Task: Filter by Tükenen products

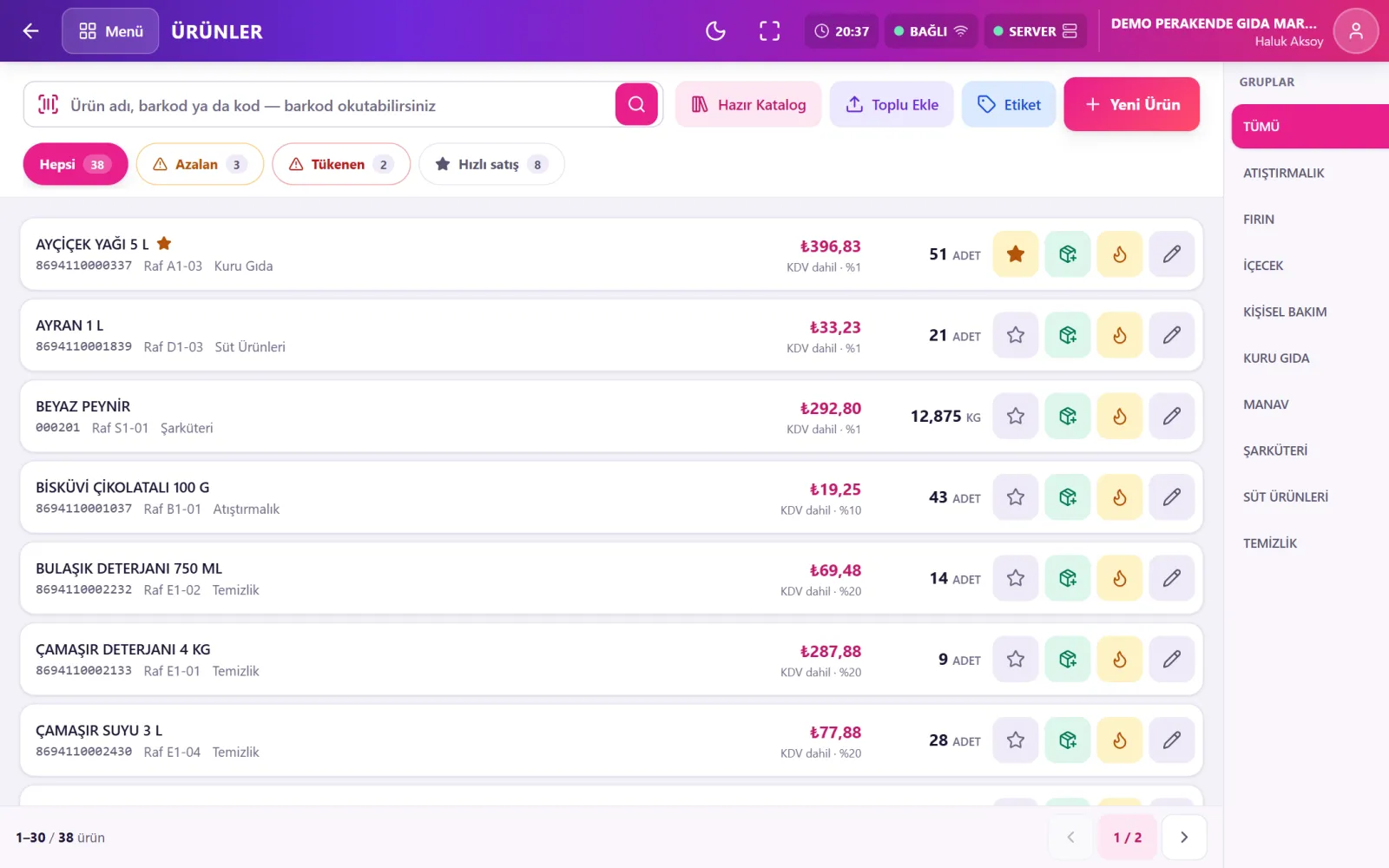Action: pos(341,164)
